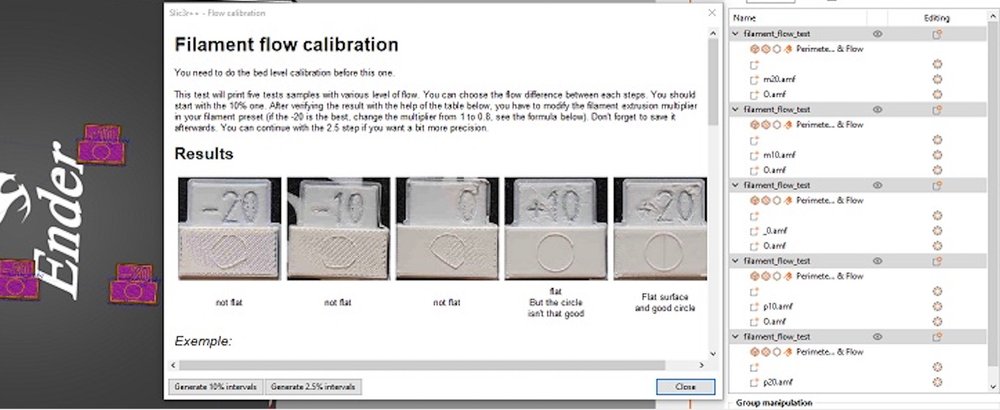1000x410 pixels.
Task: Click the gear icon beside m20.amf
Action: 937,79
